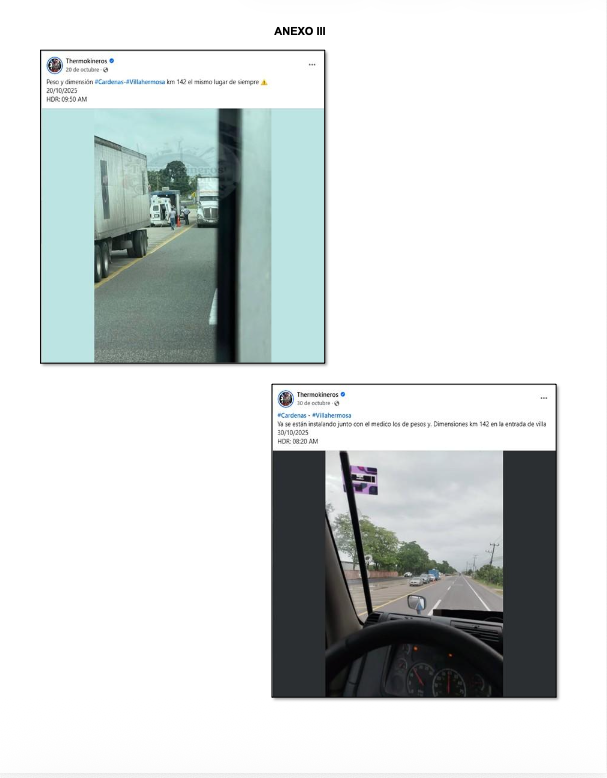Open the #Cardenas- hashtag in the 'Peso y dimensión' post
Viewport: 607px width, 778px height.
click(x=110, y=82)
